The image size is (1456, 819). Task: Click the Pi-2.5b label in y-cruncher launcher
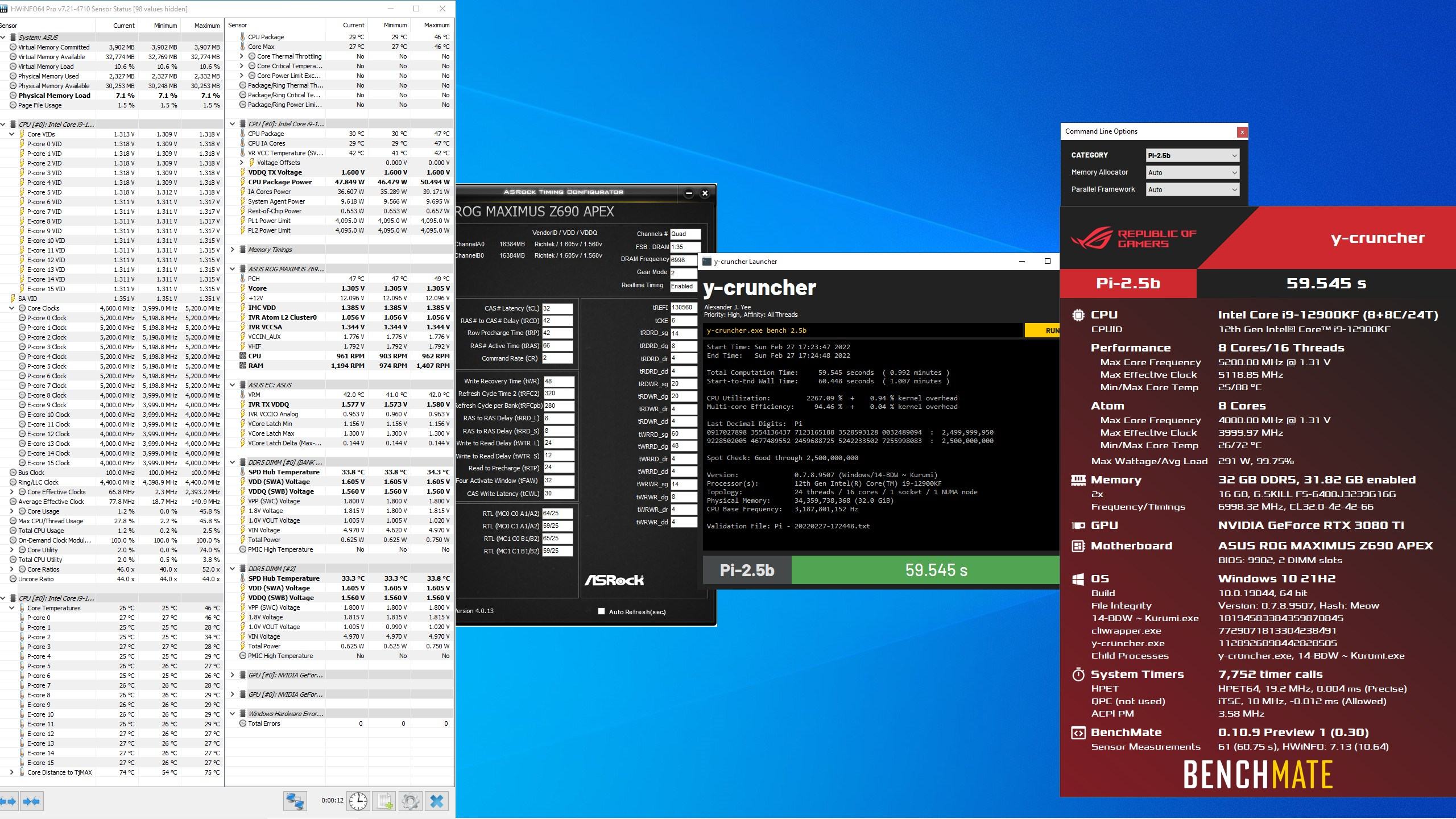pyautogui.click(x=747, y=570)
